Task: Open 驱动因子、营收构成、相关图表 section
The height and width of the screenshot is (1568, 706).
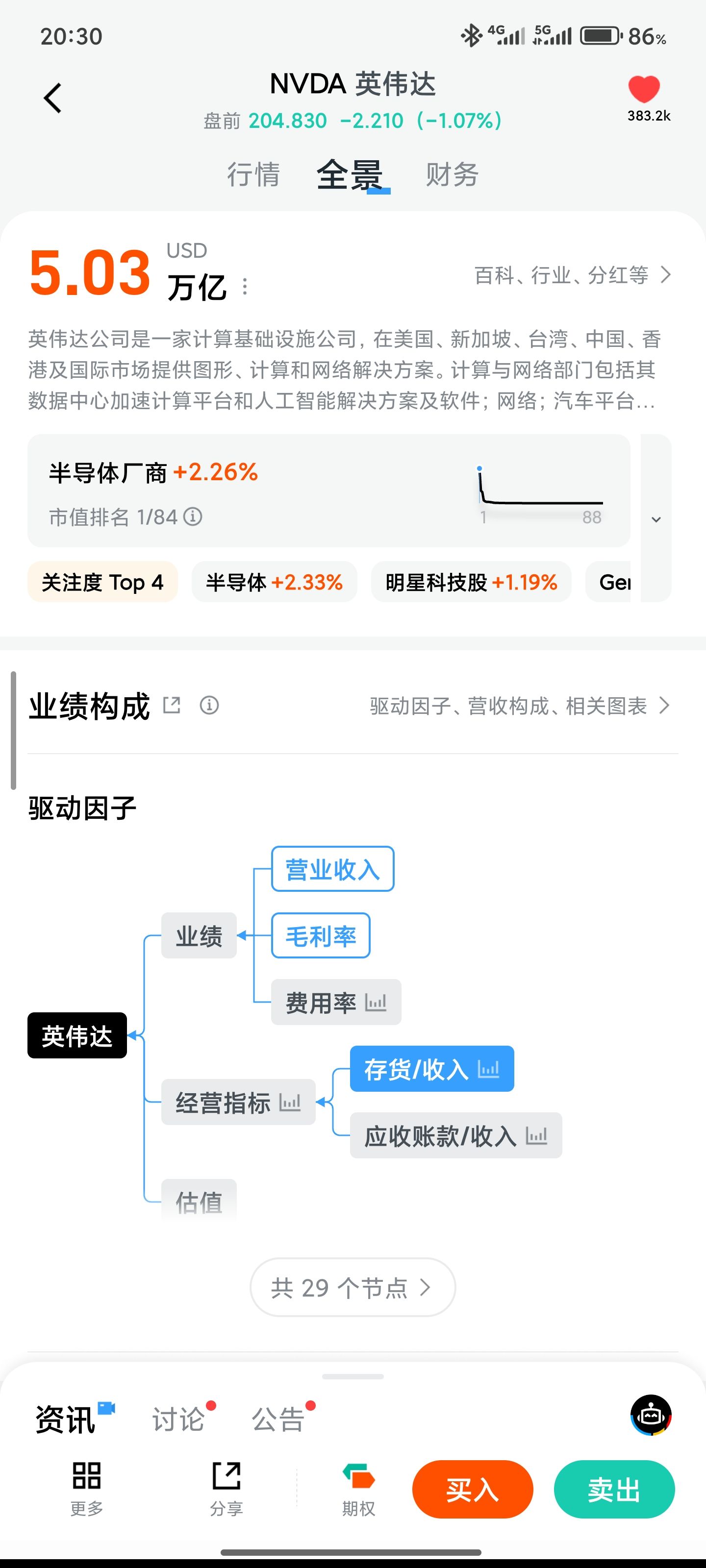Action: [520, 706]
